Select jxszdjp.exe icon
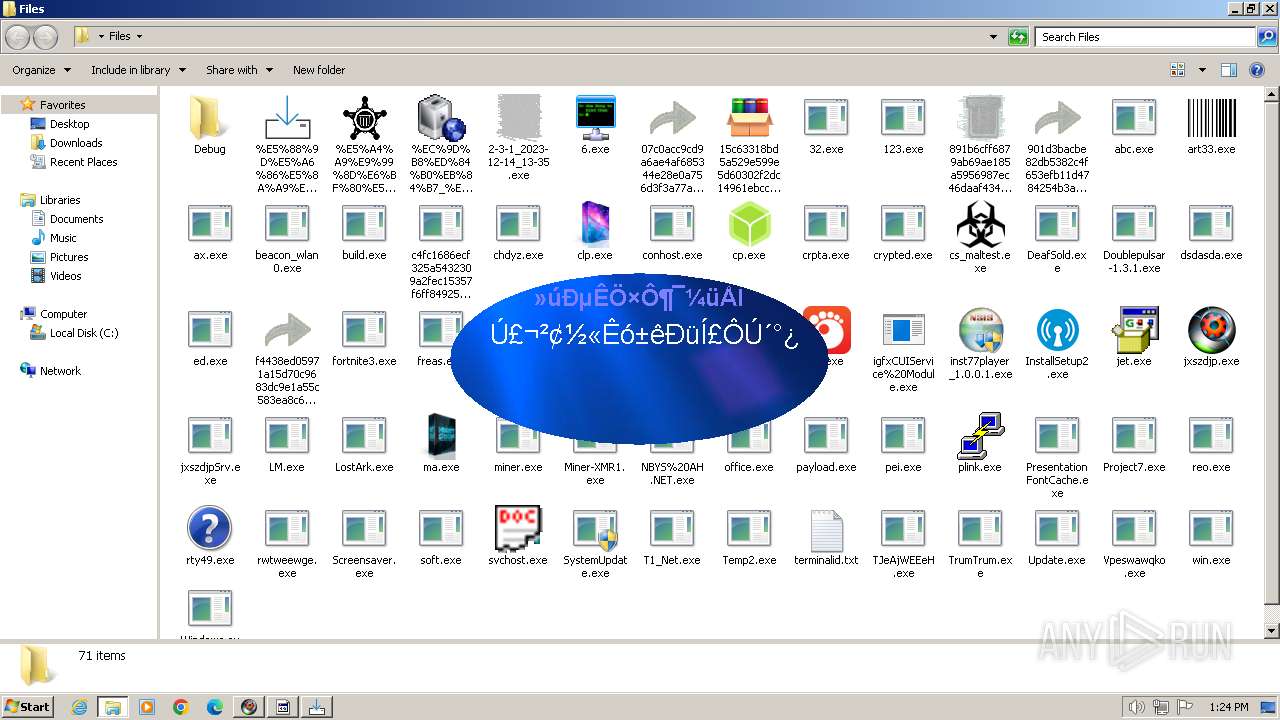 [x=1211, y=330]
